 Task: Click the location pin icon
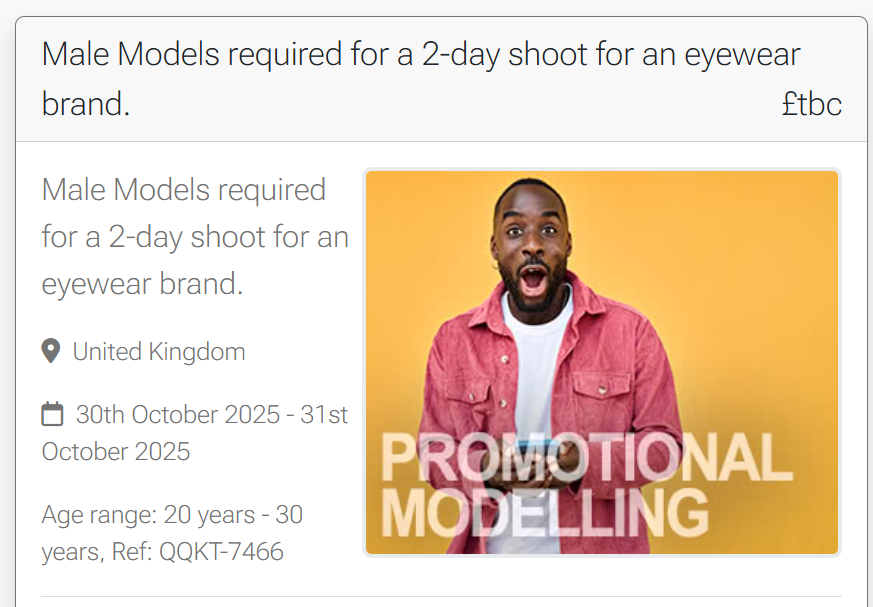(51, 351)
